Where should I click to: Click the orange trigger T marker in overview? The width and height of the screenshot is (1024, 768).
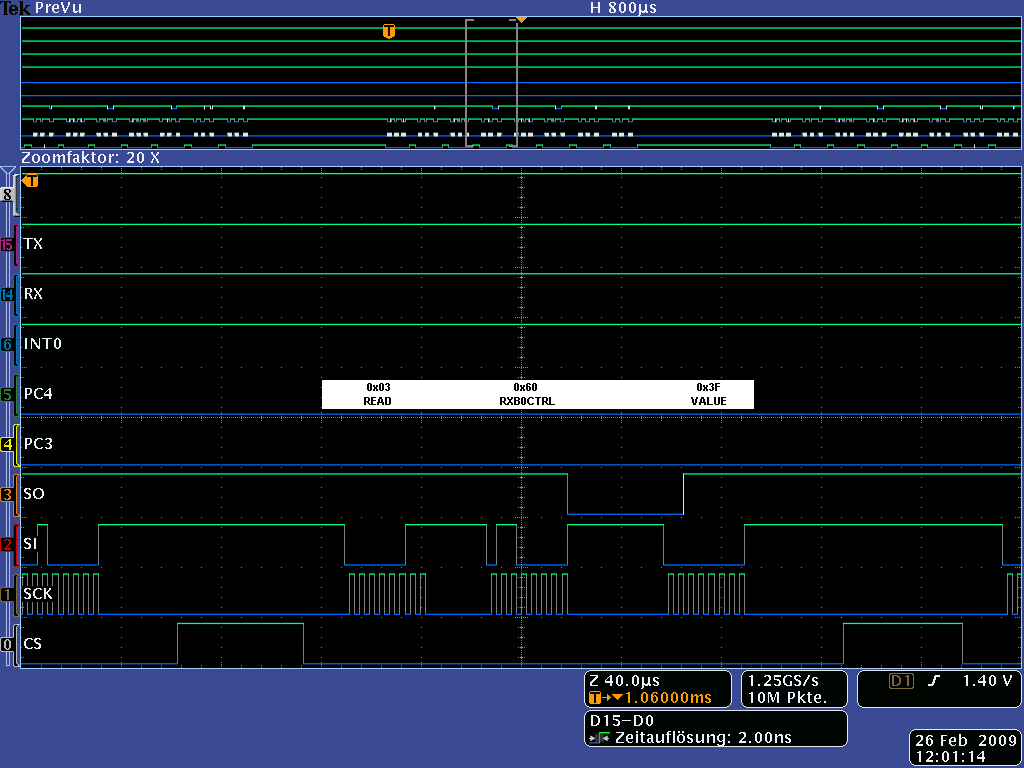389,31
